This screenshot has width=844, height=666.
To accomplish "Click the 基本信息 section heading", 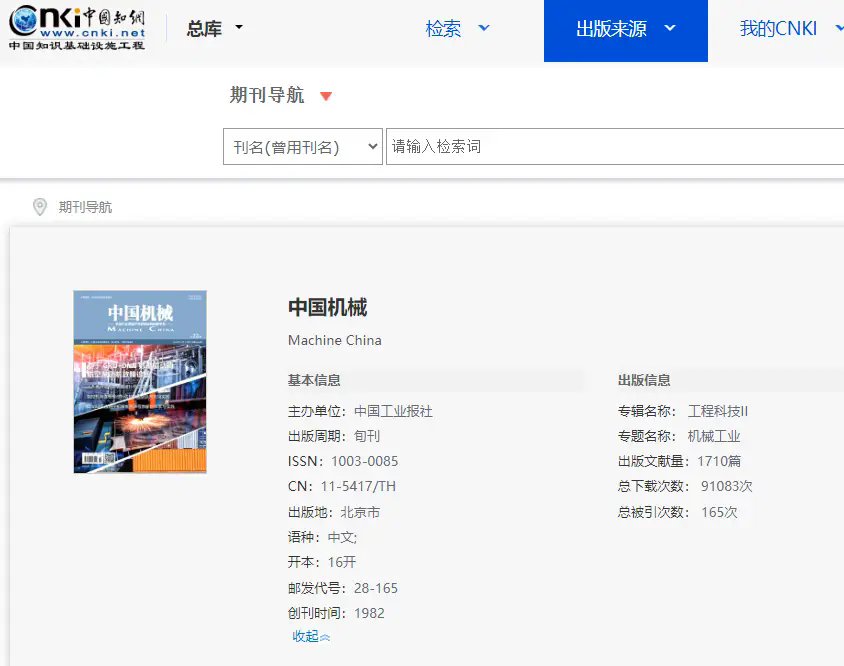I will [314, 380].
